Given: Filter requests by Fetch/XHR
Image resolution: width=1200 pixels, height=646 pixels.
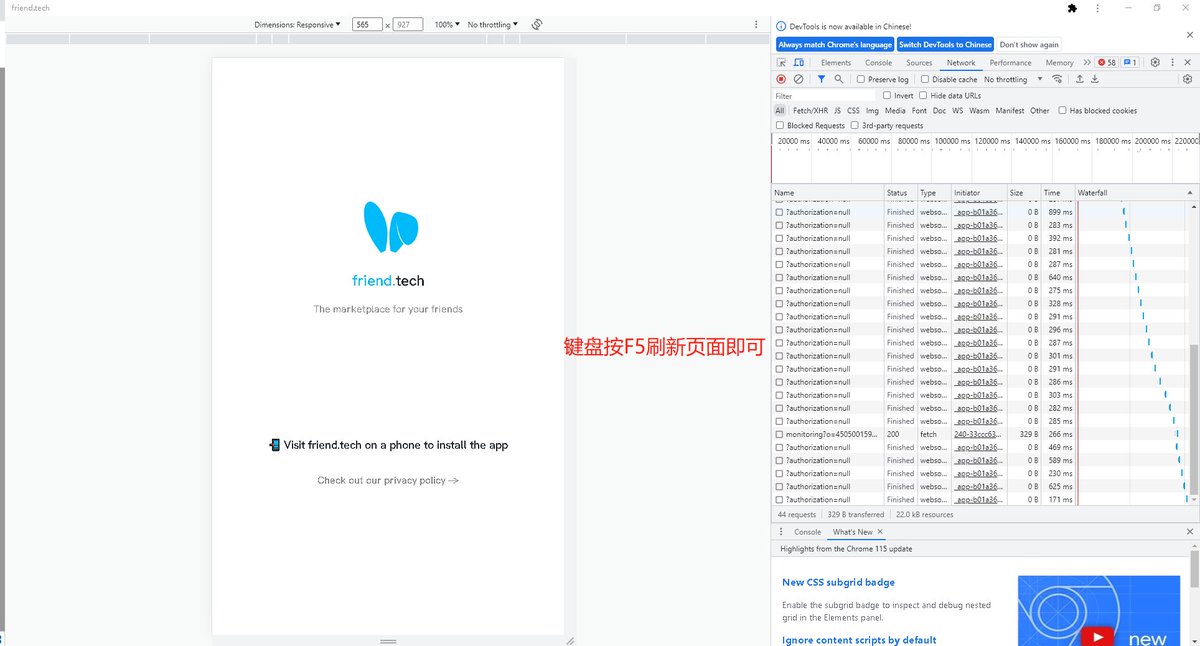Looking at the screenshot, I should tap(810, 111).
